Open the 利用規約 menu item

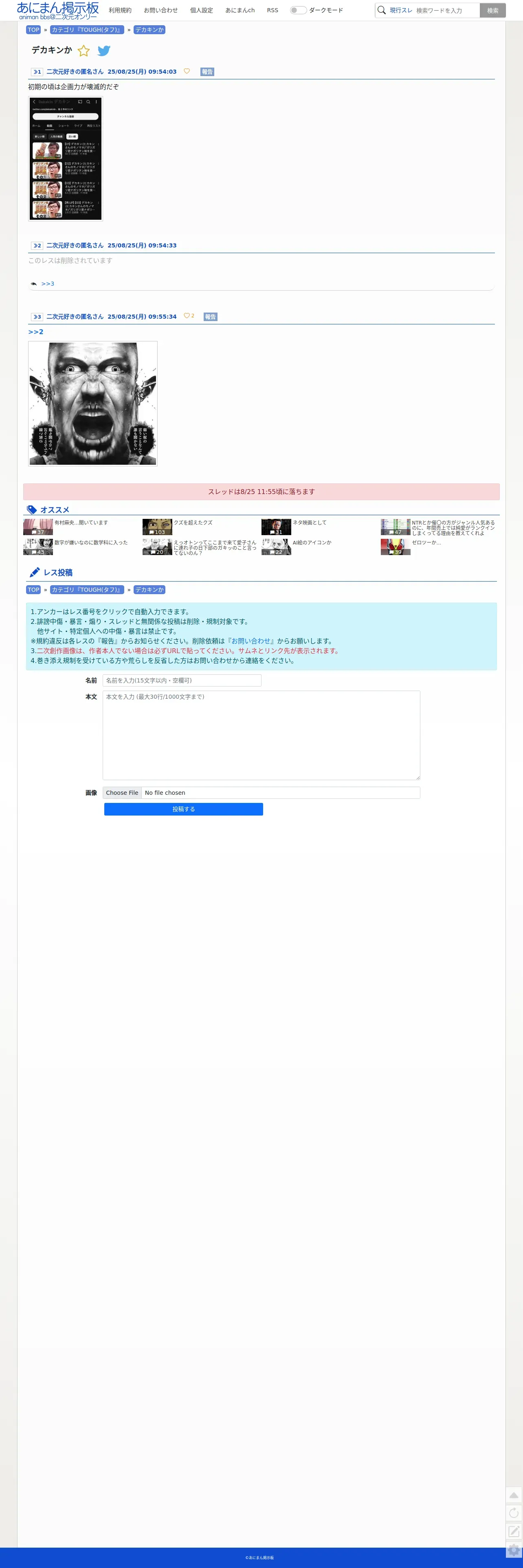120,10
